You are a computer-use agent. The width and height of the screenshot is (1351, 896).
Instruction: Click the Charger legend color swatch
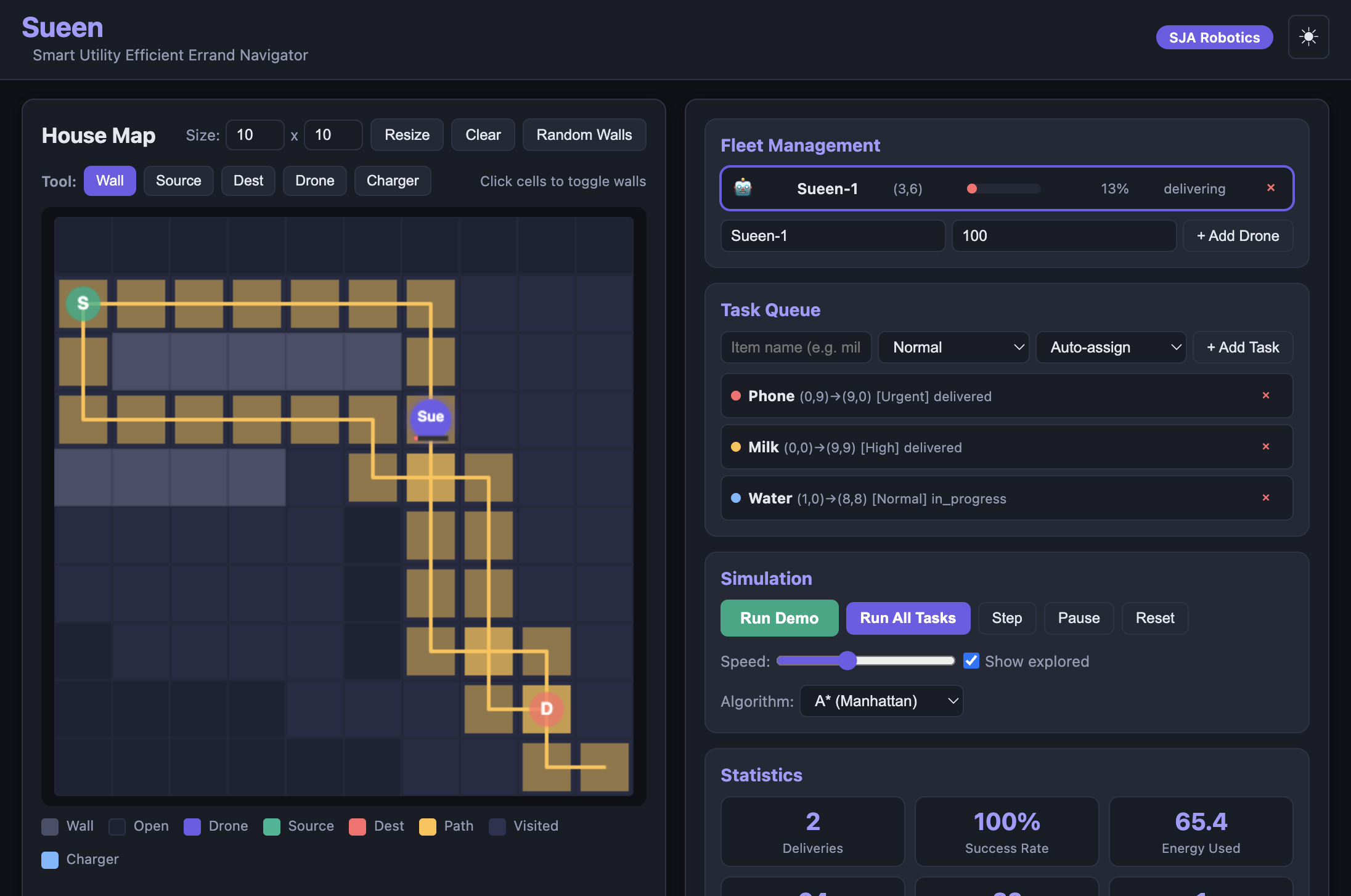tap(50, 860)
